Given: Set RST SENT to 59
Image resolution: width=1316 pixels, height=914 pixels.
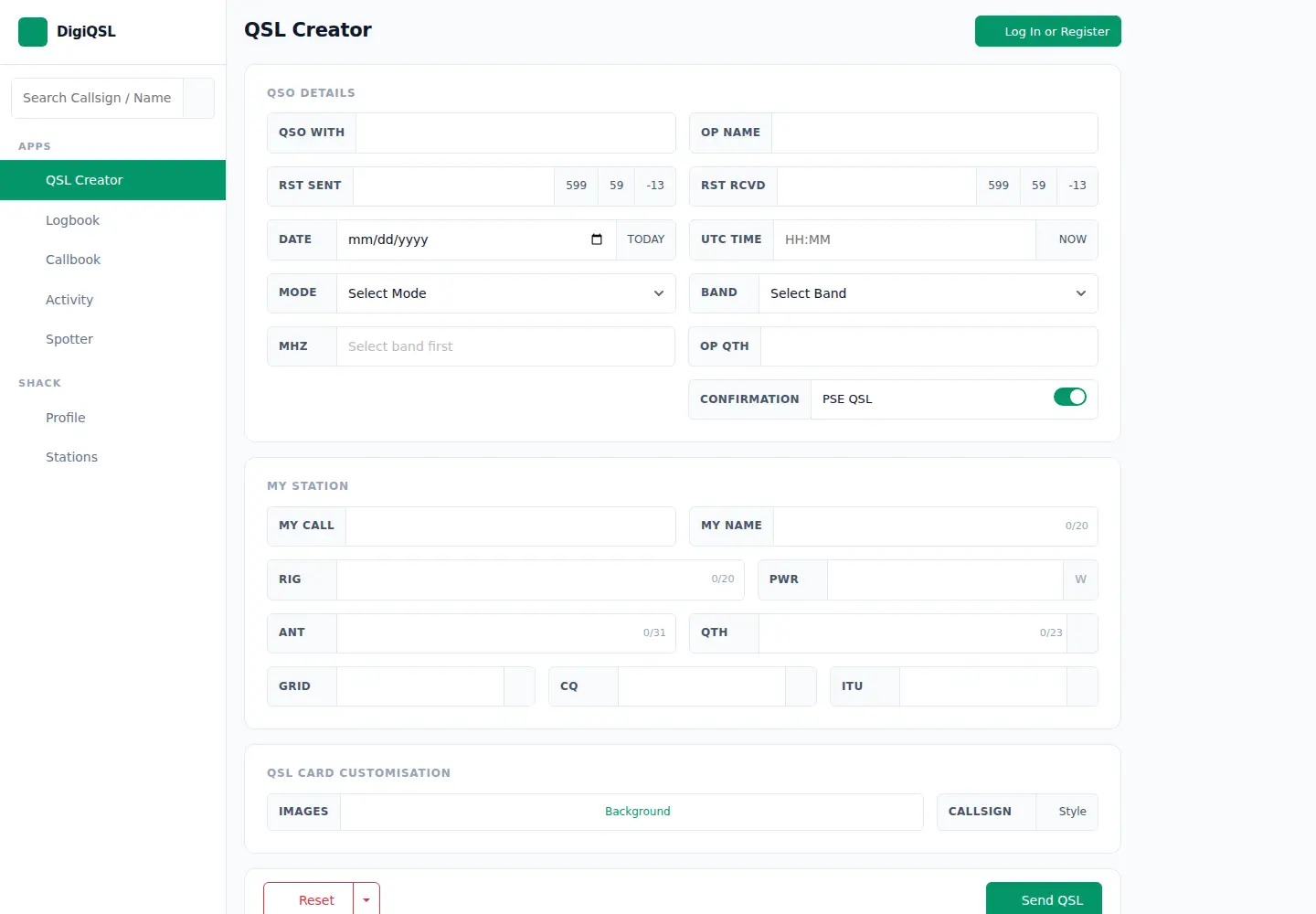Looking at the screenshot, I should point(617,186).
